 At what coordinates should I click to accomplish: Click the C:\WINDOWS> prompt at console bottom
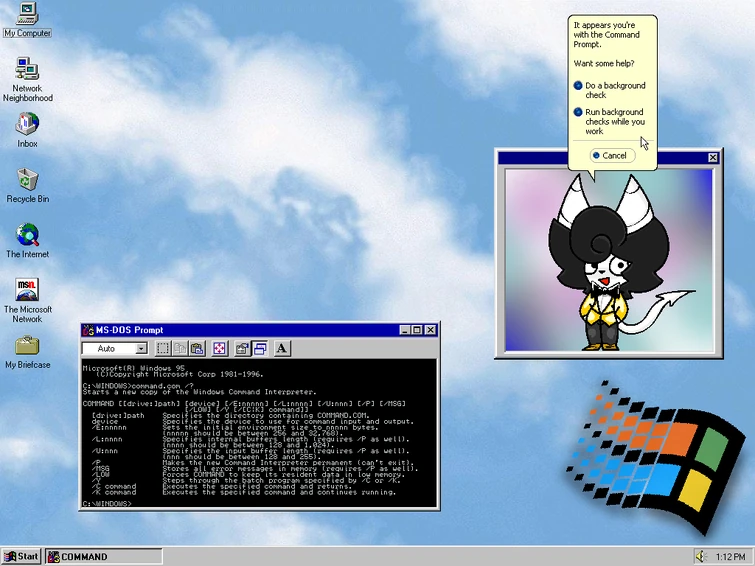[107, 503]
